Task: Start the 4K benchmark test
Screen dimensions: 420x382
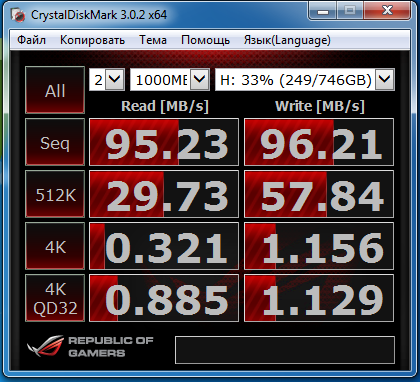Action: tap(55, 246)
